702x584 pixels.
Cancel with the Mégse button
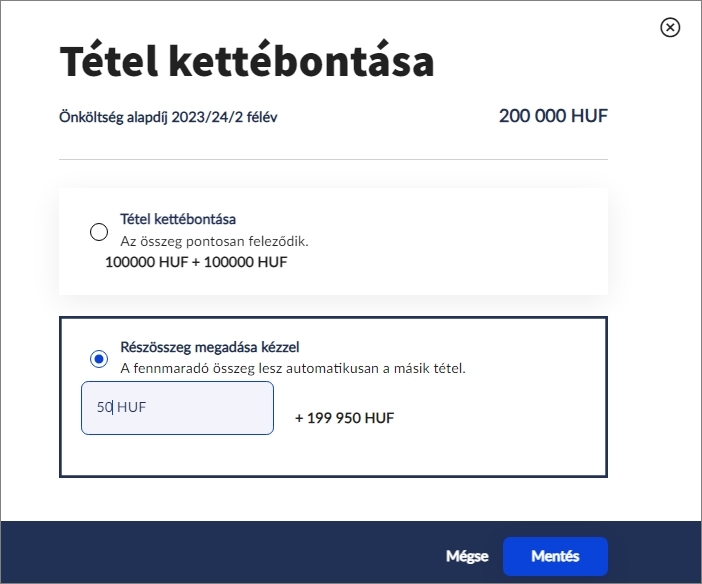click(x=467, y=556)
